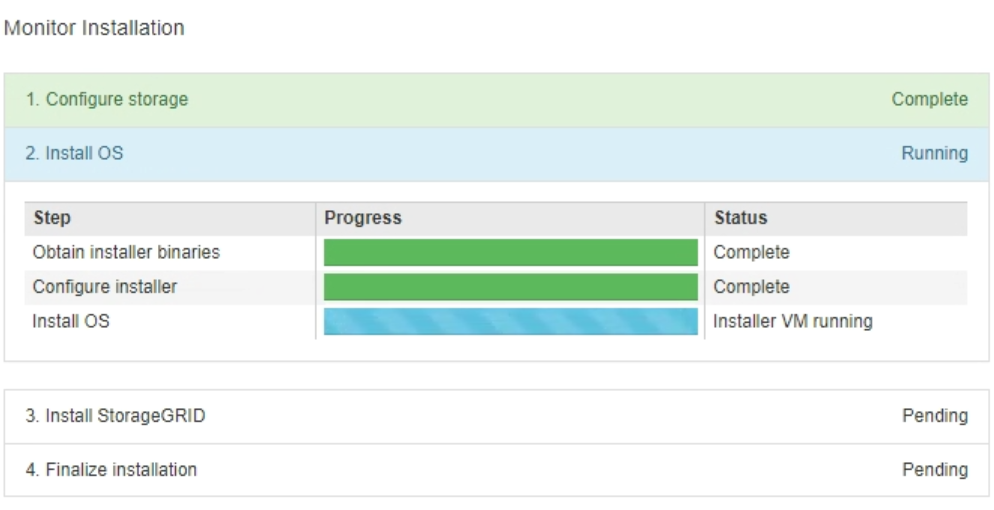This screenshot has width=994, height=510.
Task: Select the "Status" column header
Action: point(740,217)
